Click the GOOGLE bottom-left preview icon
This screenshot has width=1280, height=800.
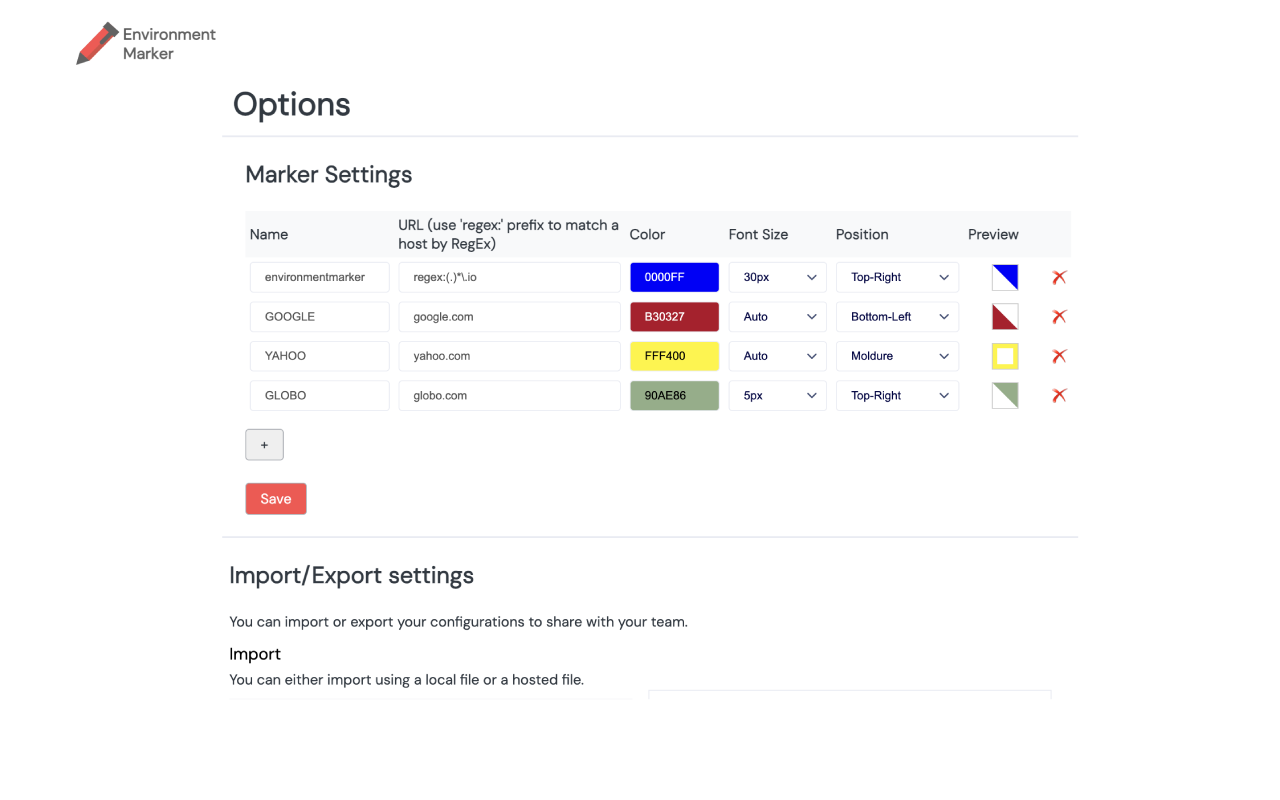pos(1005,317)
